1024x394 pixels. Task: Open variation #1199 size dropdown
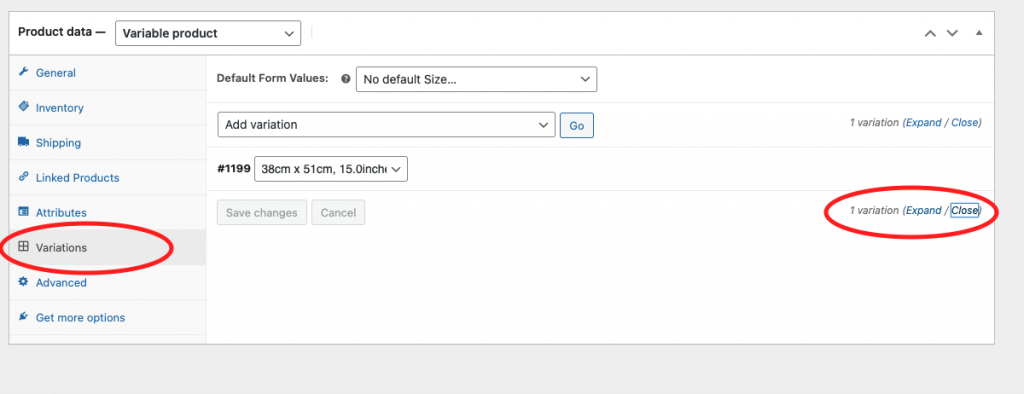click(x=331, y=169)
